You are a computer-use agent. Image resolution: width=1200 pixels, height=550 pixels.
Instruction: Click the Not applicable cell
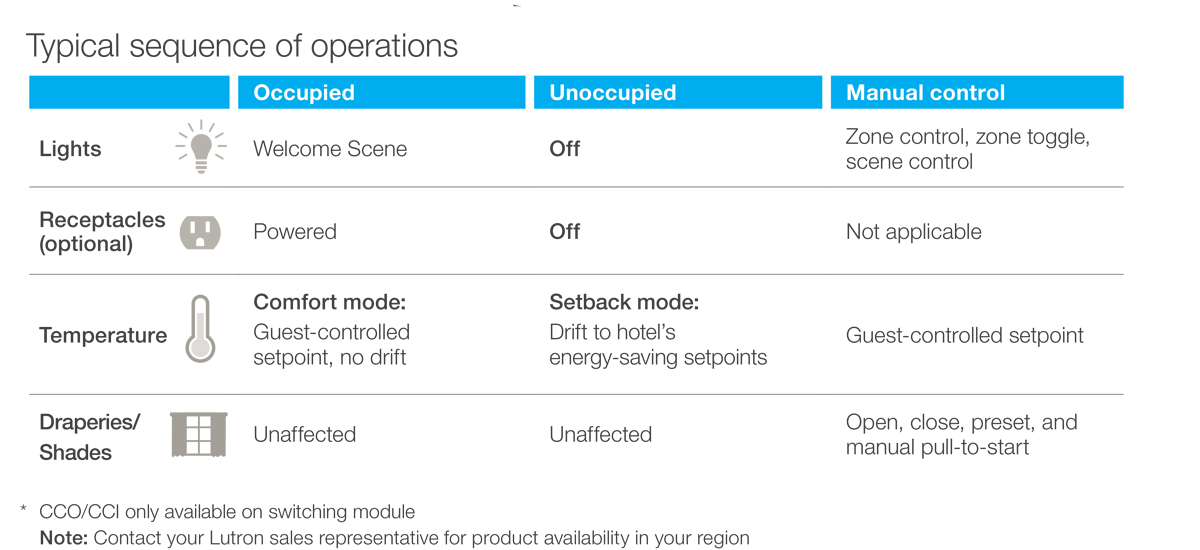pos(913,231)
